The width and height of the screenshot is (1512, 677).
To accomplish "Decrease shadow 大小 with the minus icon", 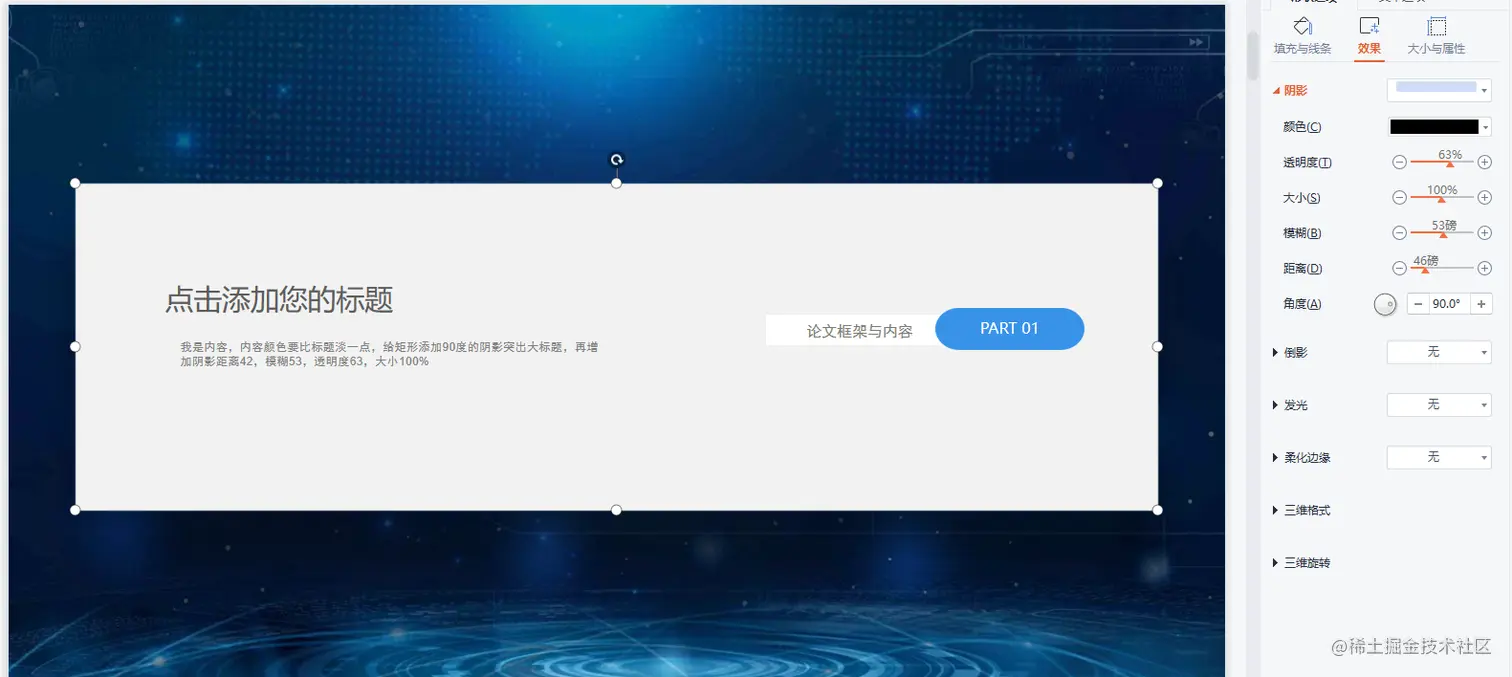I will coord(1399,198).
